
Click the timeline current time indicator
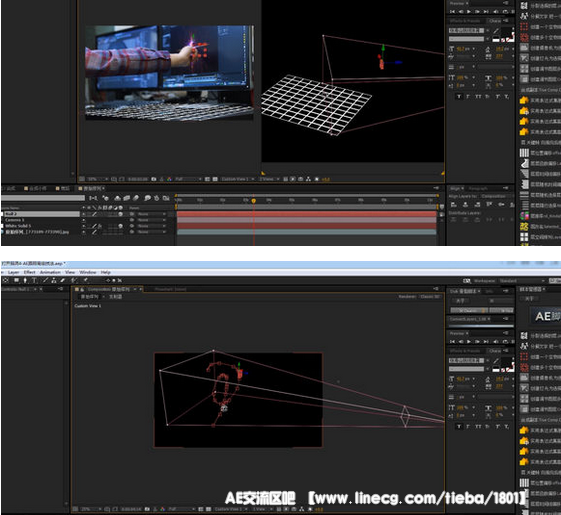[x=254, y=201]
